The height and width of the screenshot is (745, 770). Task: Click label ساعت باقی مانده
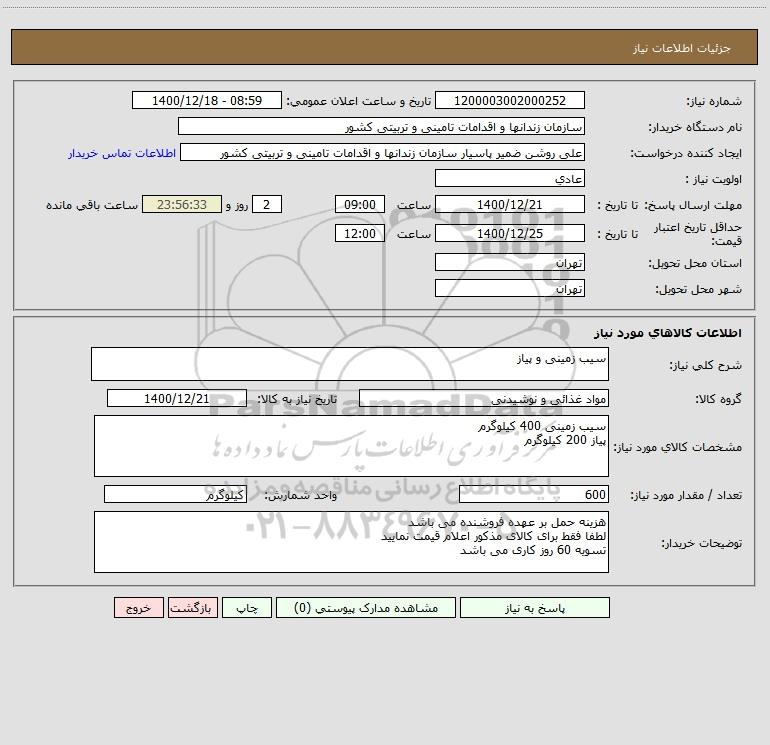(92, 205)
